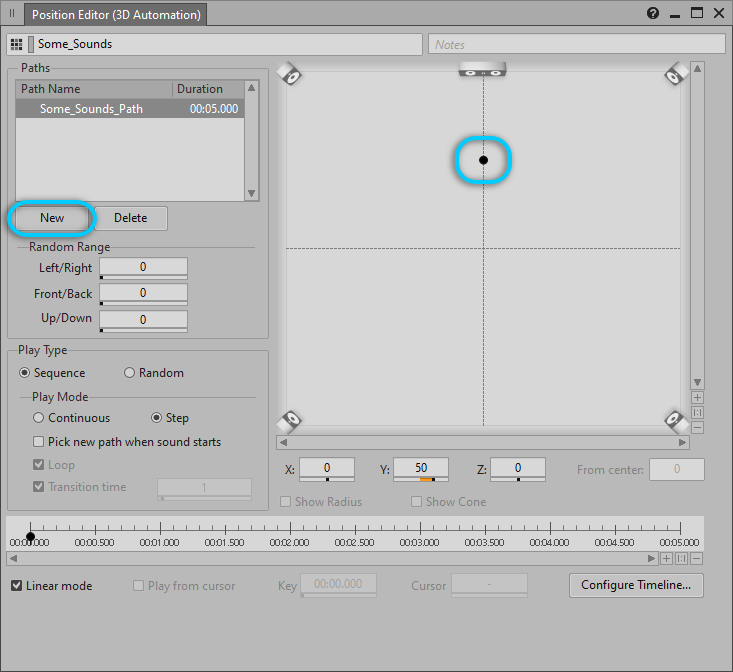
Task: Select Continuous play mode
Action: (39, 418)
